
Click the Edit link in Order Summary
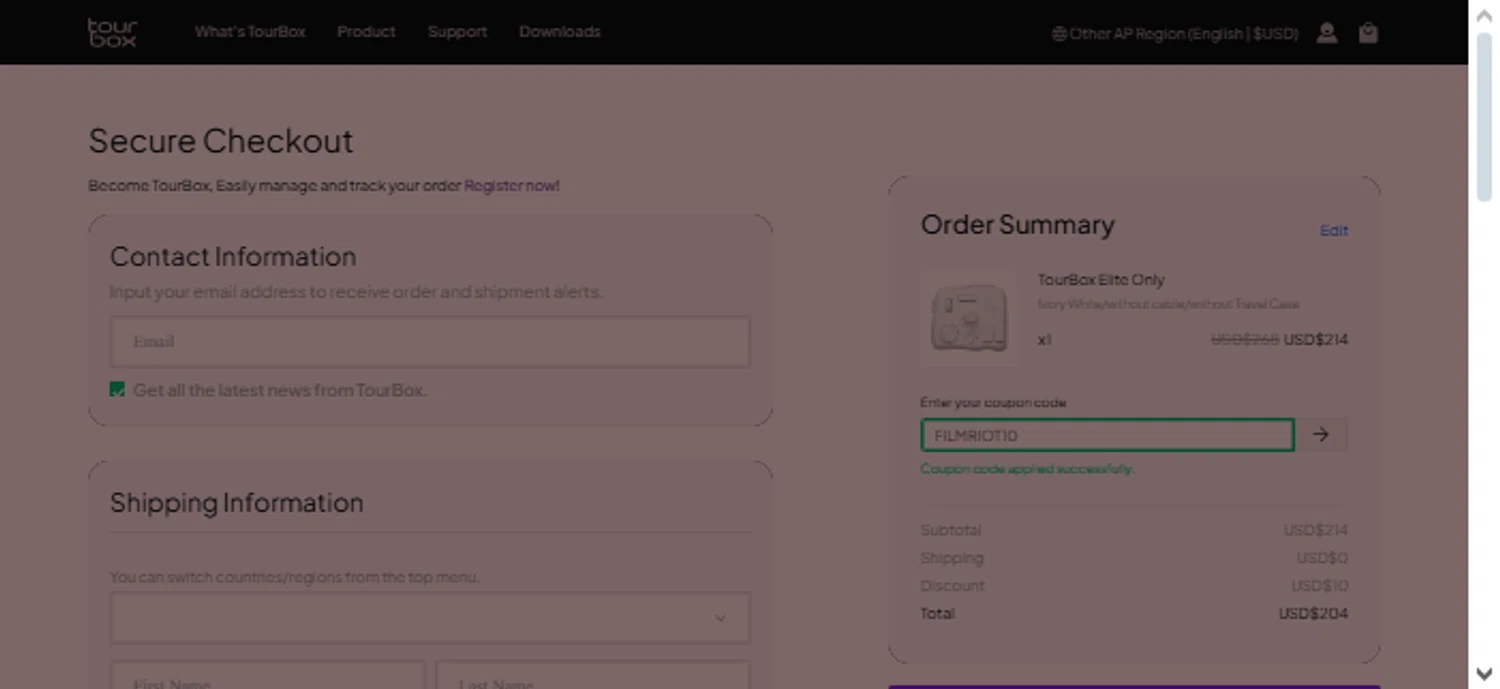(1334, 230)
